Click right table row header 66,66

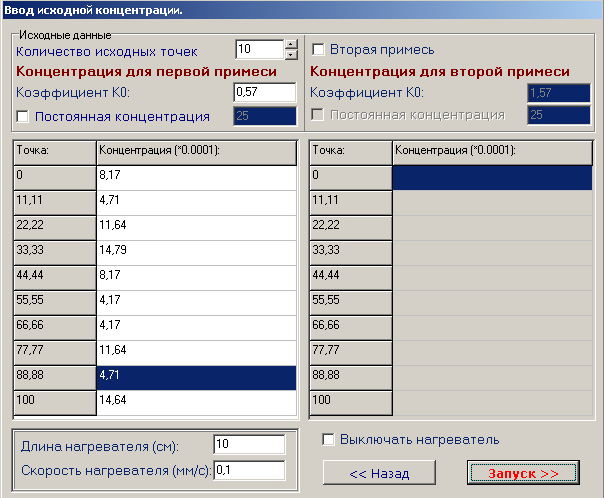click(x=351, y=328)
